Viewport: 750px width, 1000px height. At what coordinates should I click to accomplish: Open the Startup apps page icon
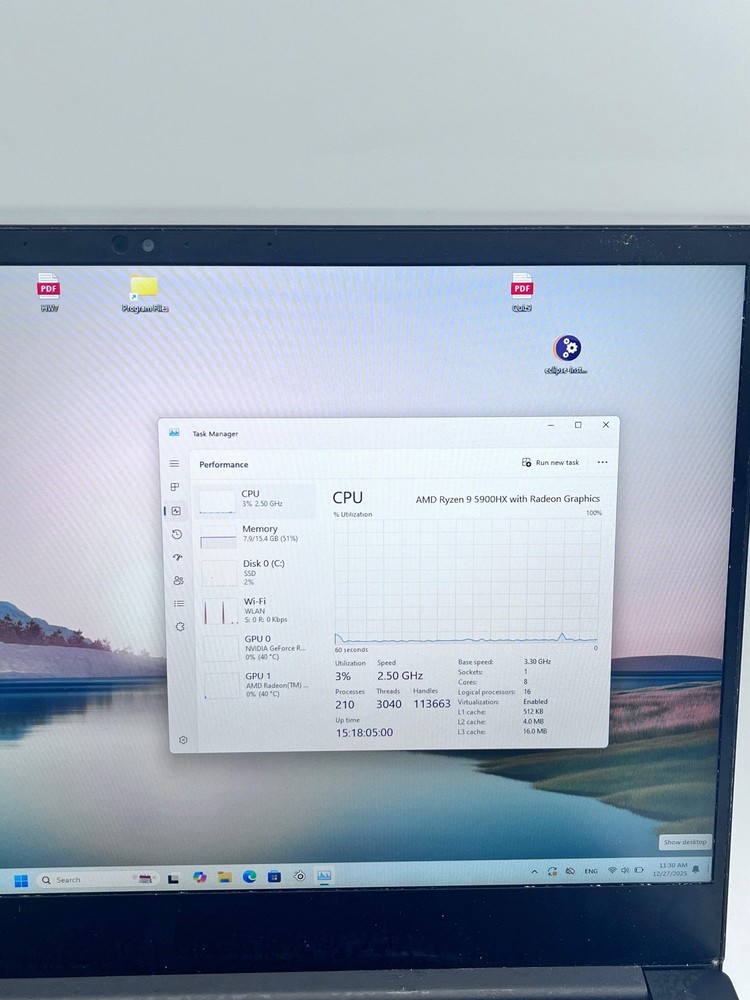177,557
